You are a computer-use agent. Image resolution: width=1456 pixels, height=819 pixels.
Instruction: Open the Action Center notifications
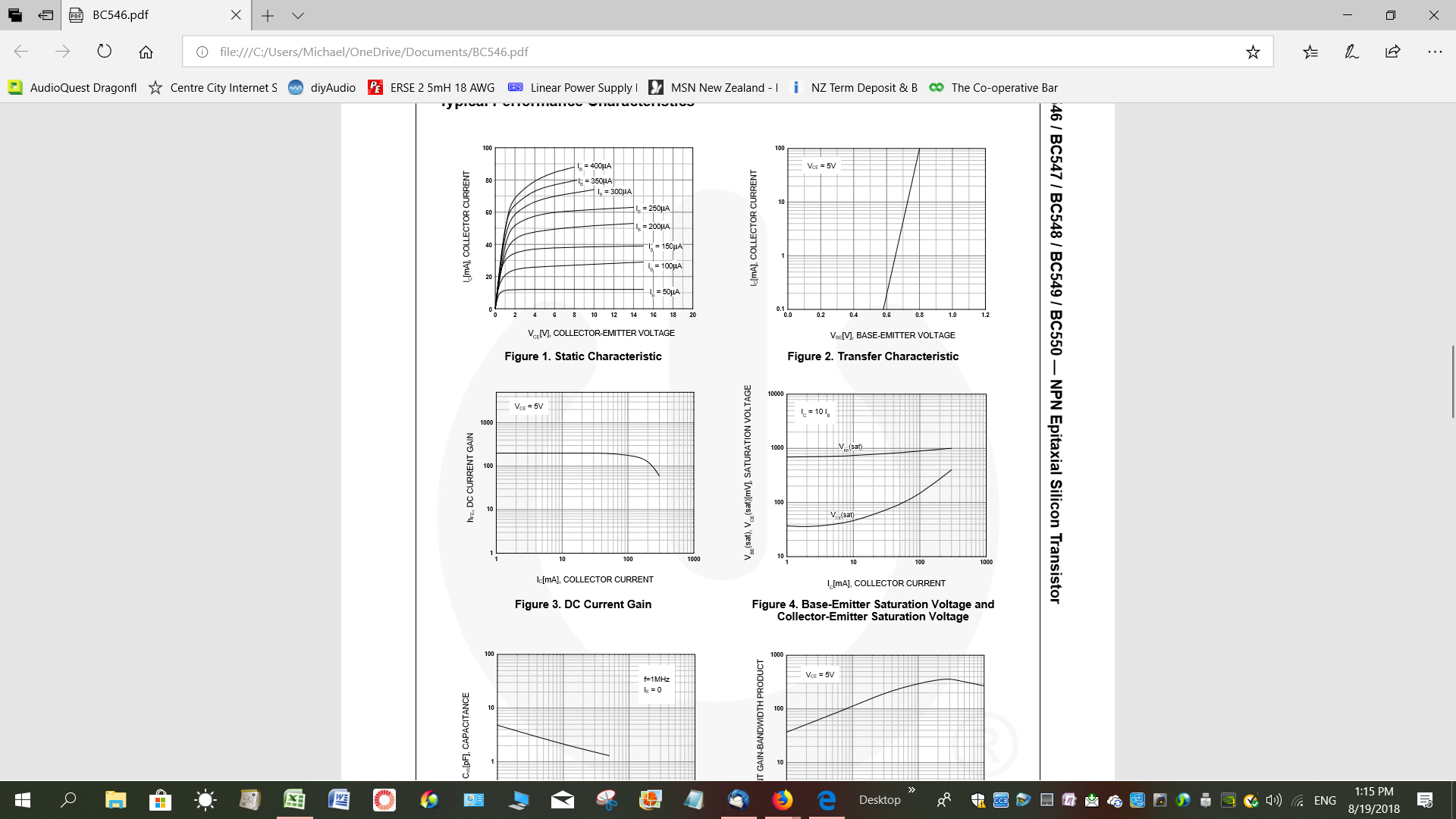[1425, 800]
